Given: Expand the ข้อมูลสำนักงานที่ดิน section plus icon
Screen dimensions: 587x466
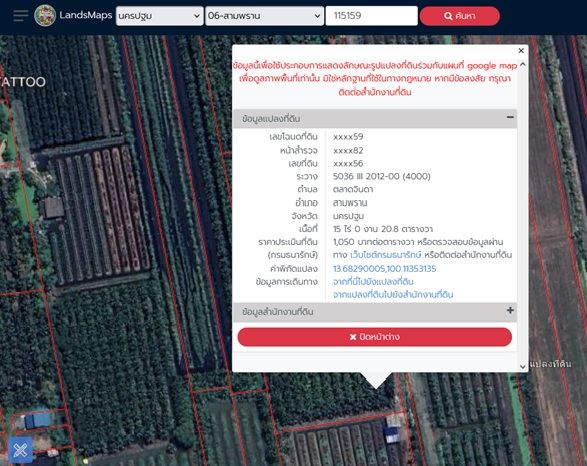Looking at the screenshot, I should click(x=510, y=310).
